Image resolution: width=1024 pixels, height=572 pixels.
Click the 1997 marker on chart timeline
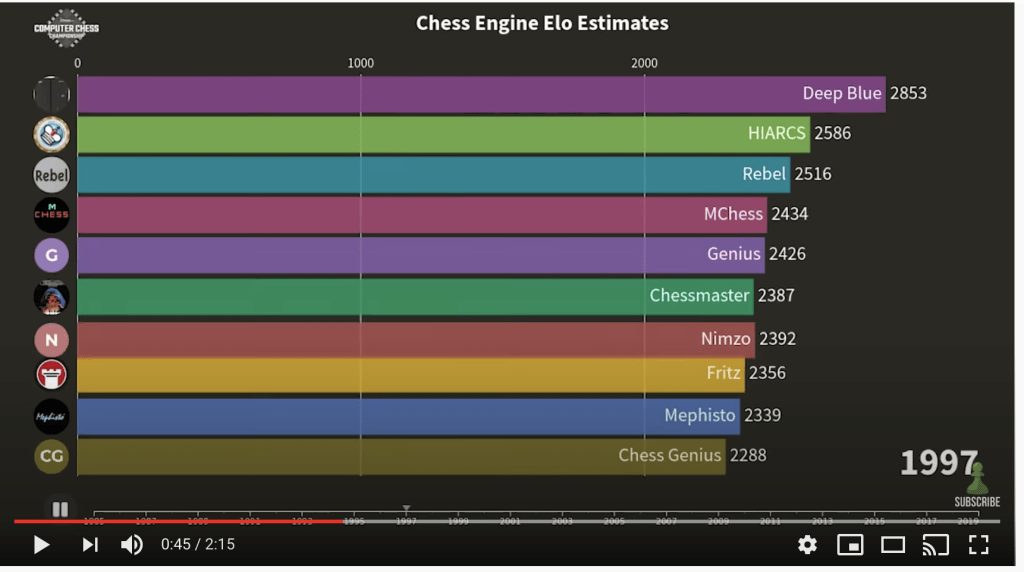tap(406, 520)
